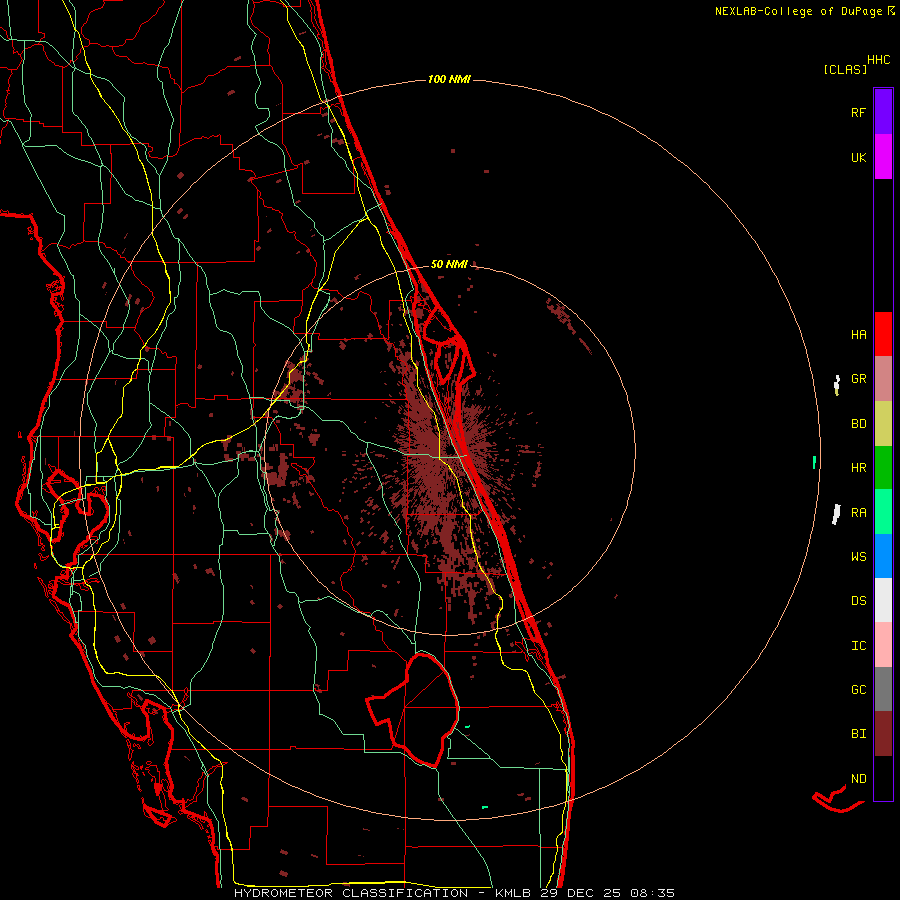Viewport: 900px width, 900px height.
Task: Click the 100 NMI range ring label
Action: point(448,79)
